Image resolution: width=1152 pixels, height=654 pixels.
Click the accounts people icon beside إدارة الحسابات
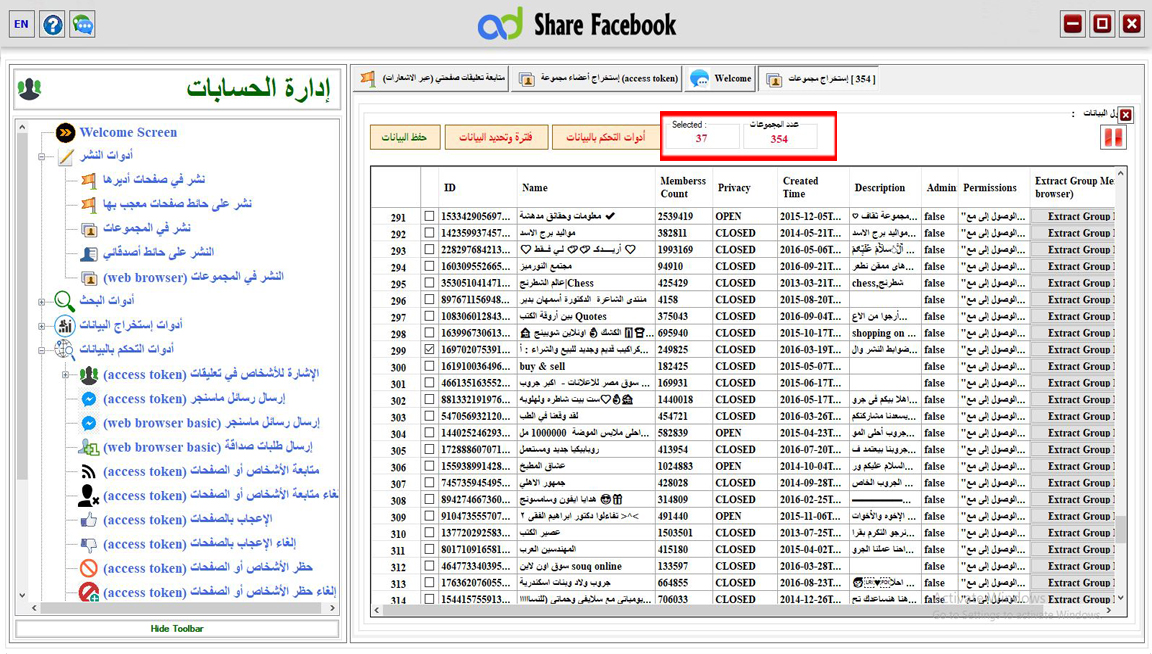coord(29,88)
